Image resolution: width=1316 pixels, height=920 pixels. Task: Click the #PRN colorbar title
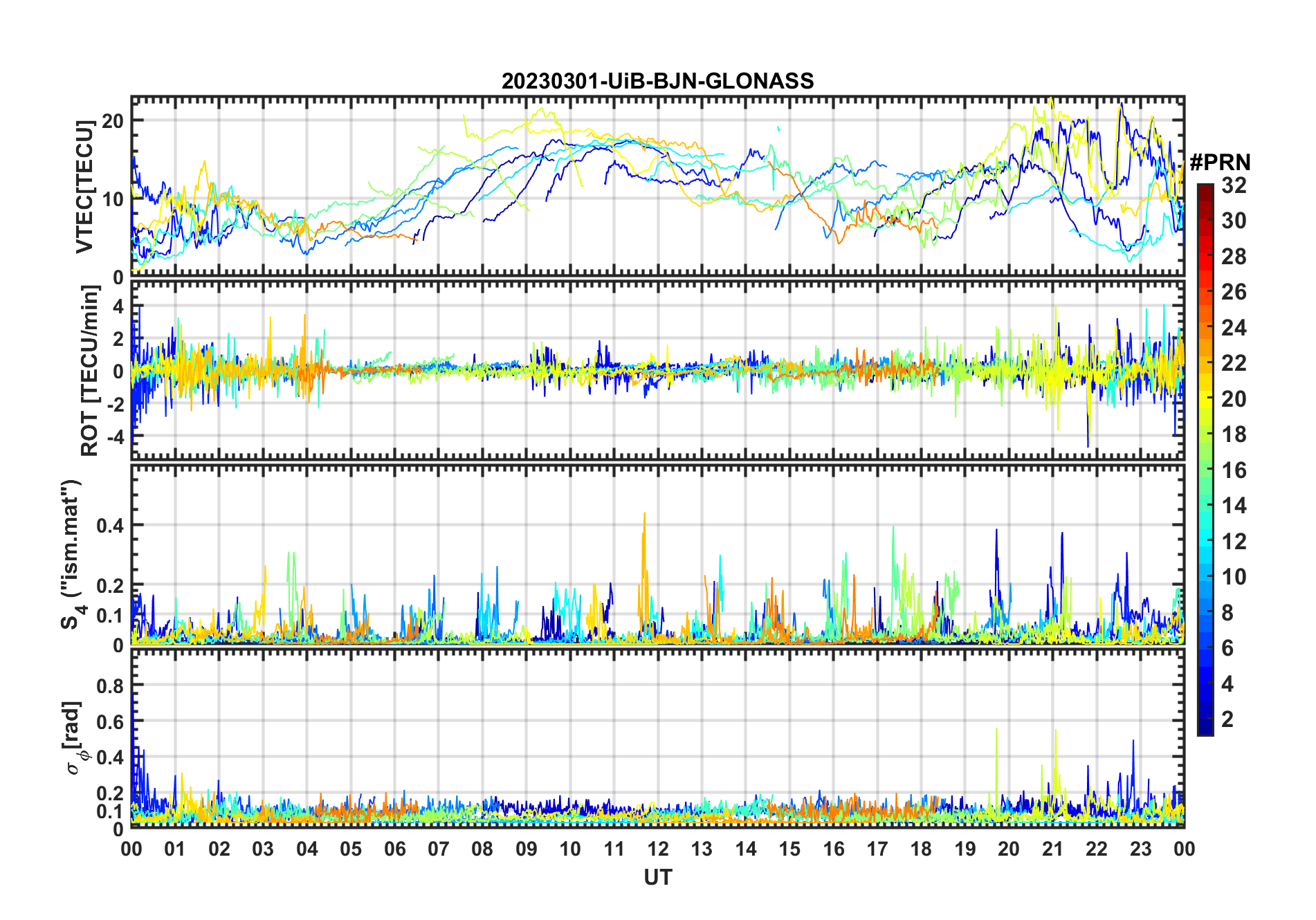coord(1220,163)
